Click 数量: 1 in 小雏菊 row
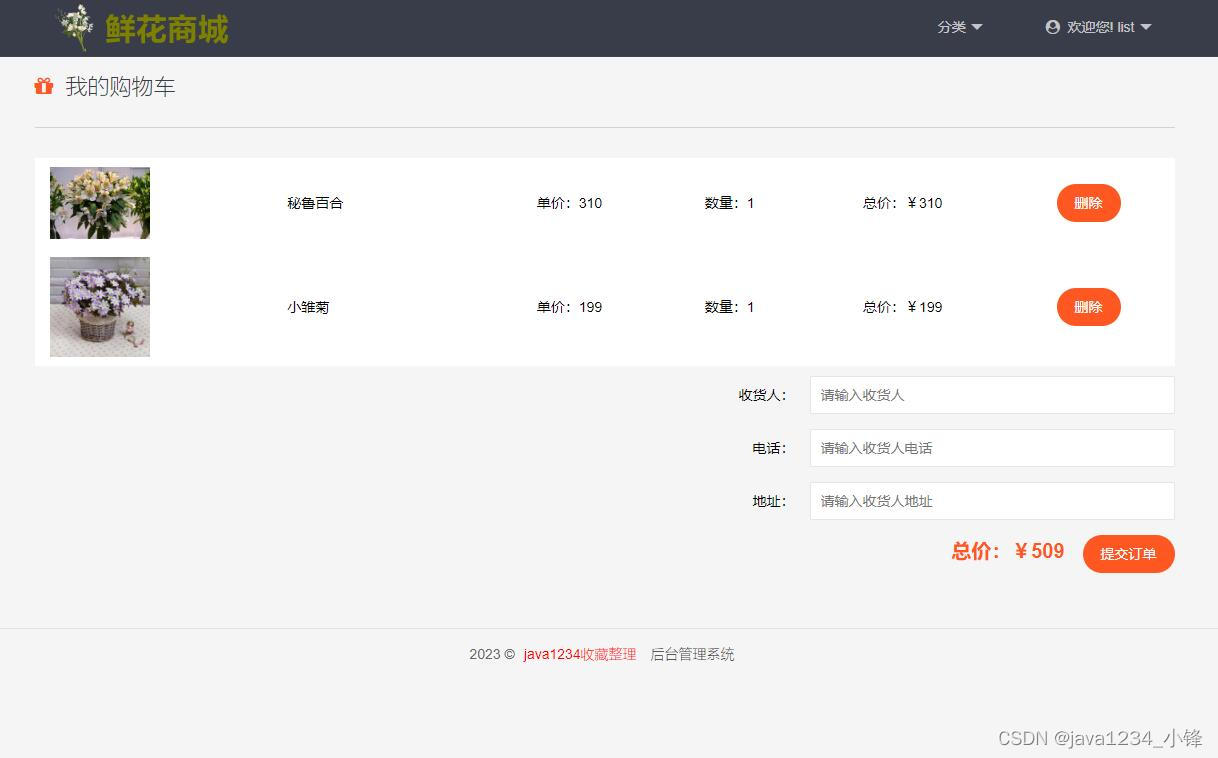 [729, 307]
